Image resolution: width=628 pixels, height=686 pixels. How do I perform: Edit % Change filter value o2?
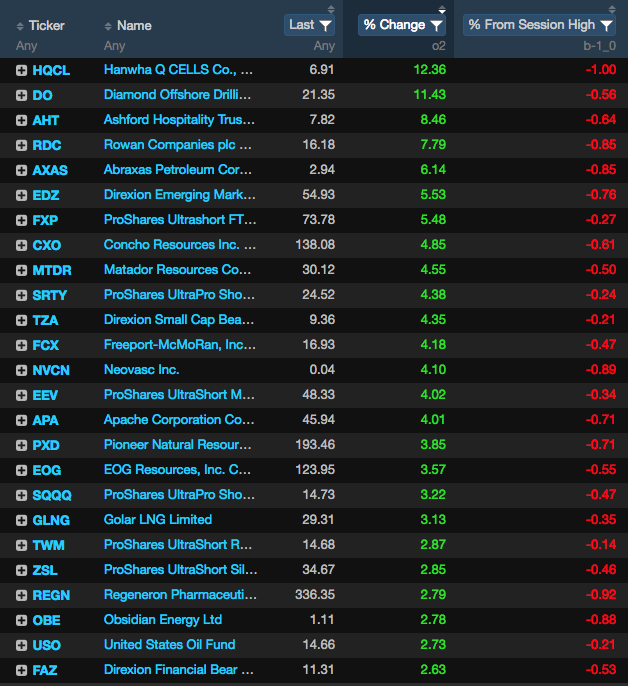point(439,46)
